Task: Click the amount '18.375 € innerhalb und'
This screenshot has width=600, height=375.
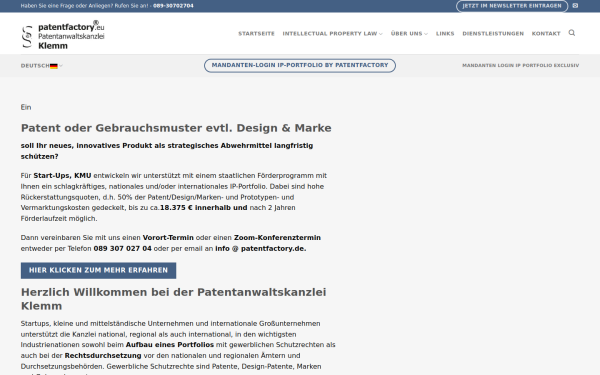Action: coord(204,208)
